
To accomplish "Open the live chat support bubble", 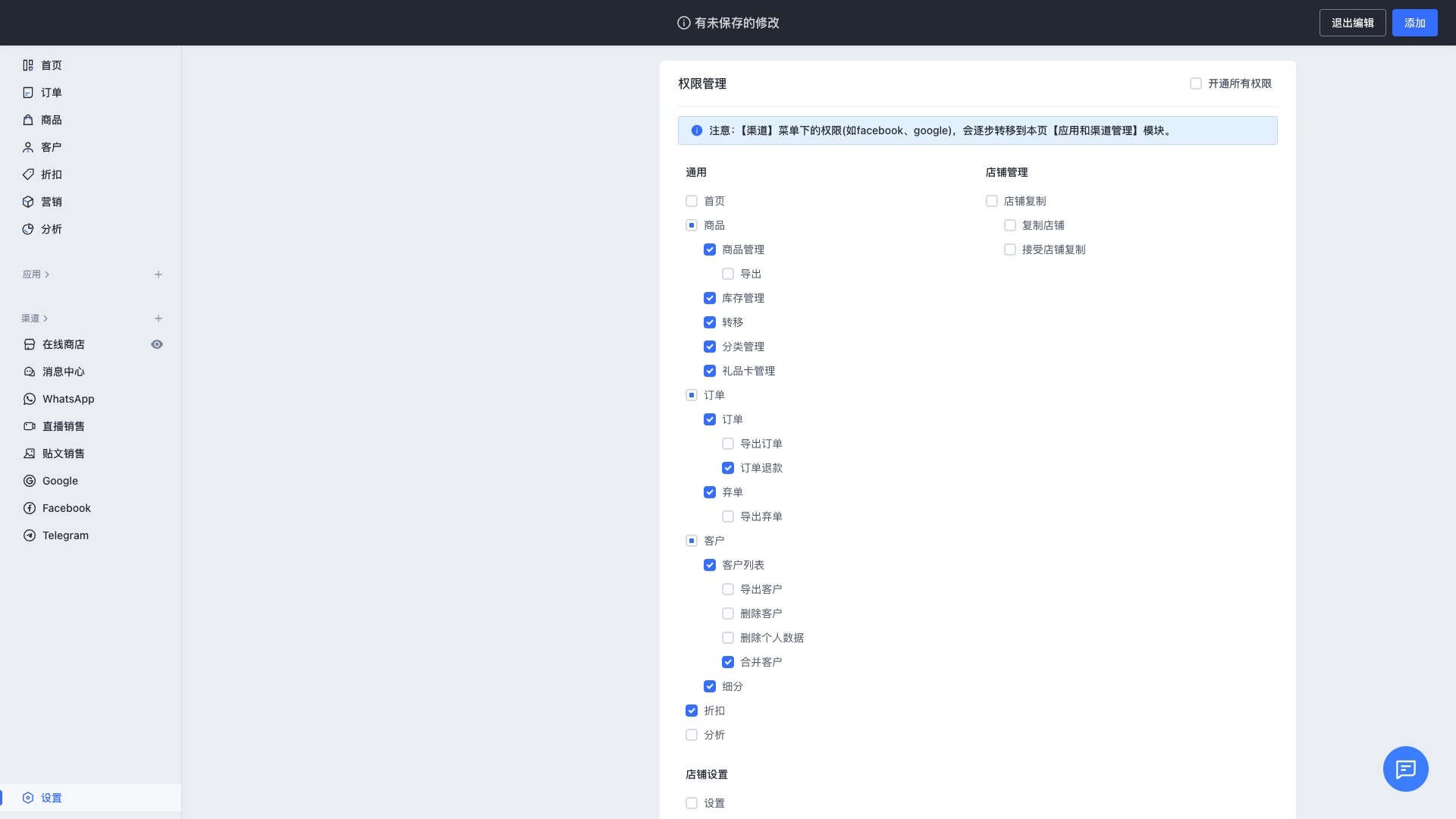I will tap(1405, 769).
